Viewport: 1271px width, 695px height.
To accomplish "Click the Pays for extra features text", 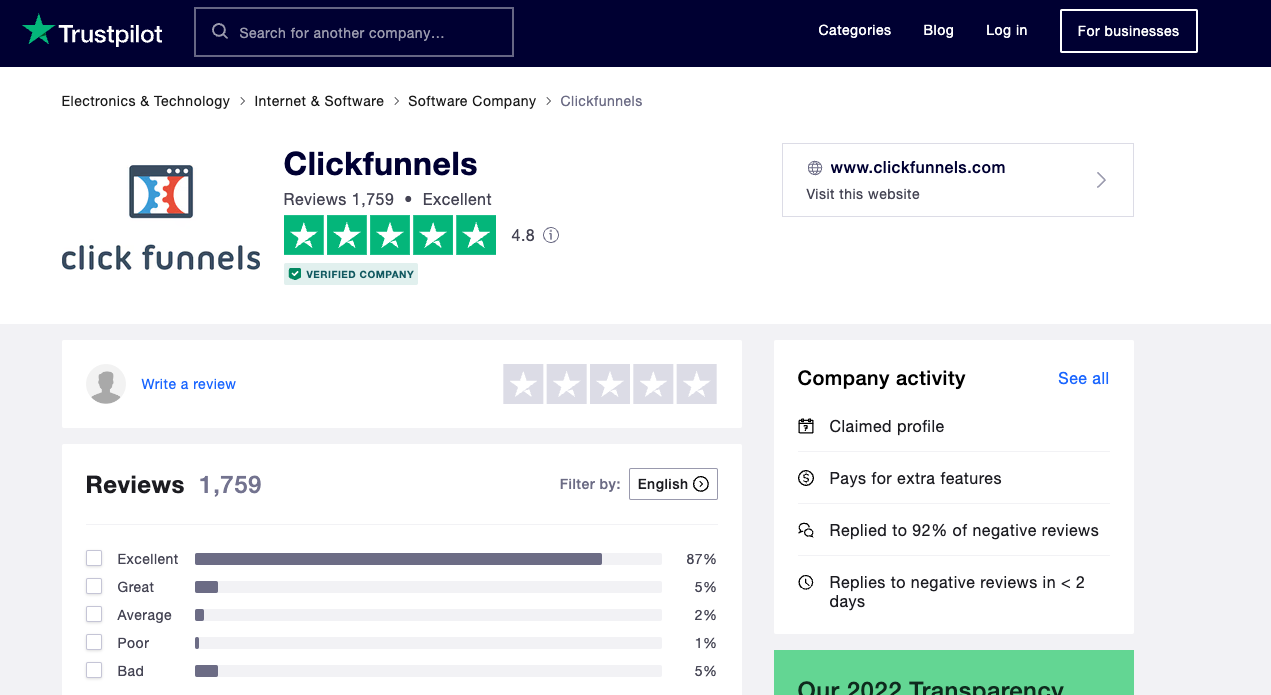I will pos(915,478).
